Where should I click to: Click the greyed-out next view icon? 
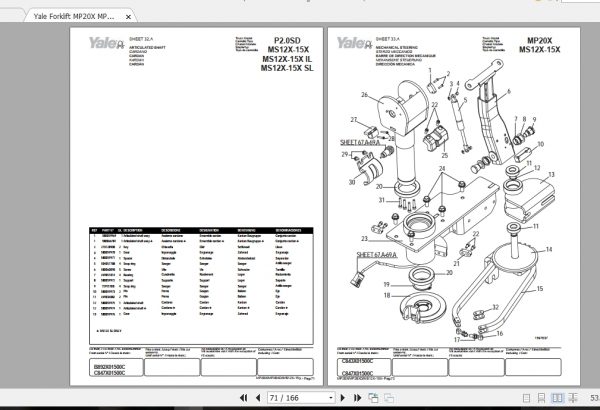point(389,398)
